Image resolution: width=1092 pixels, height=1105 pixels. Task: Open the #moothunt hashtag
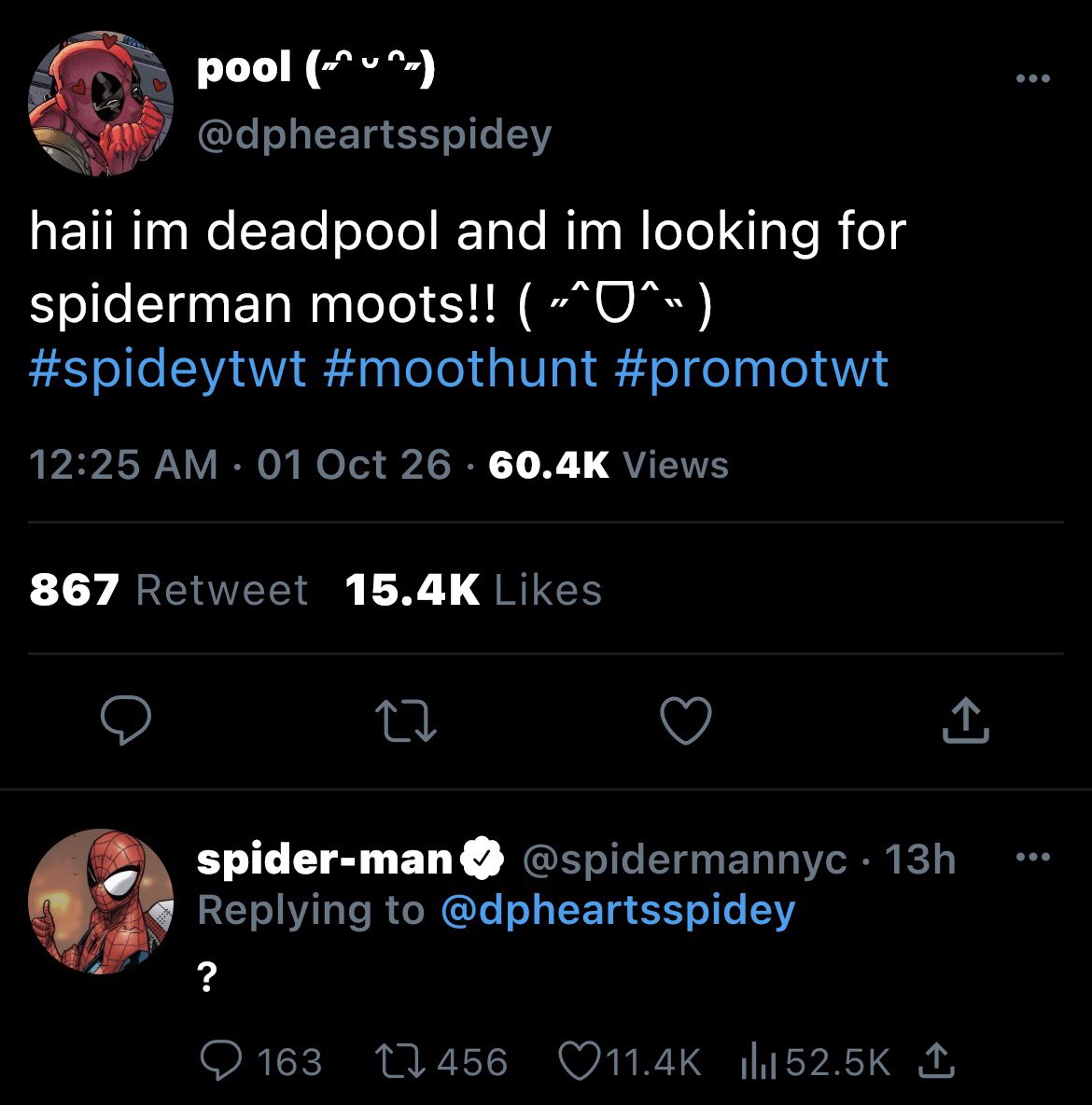(460, 369)
